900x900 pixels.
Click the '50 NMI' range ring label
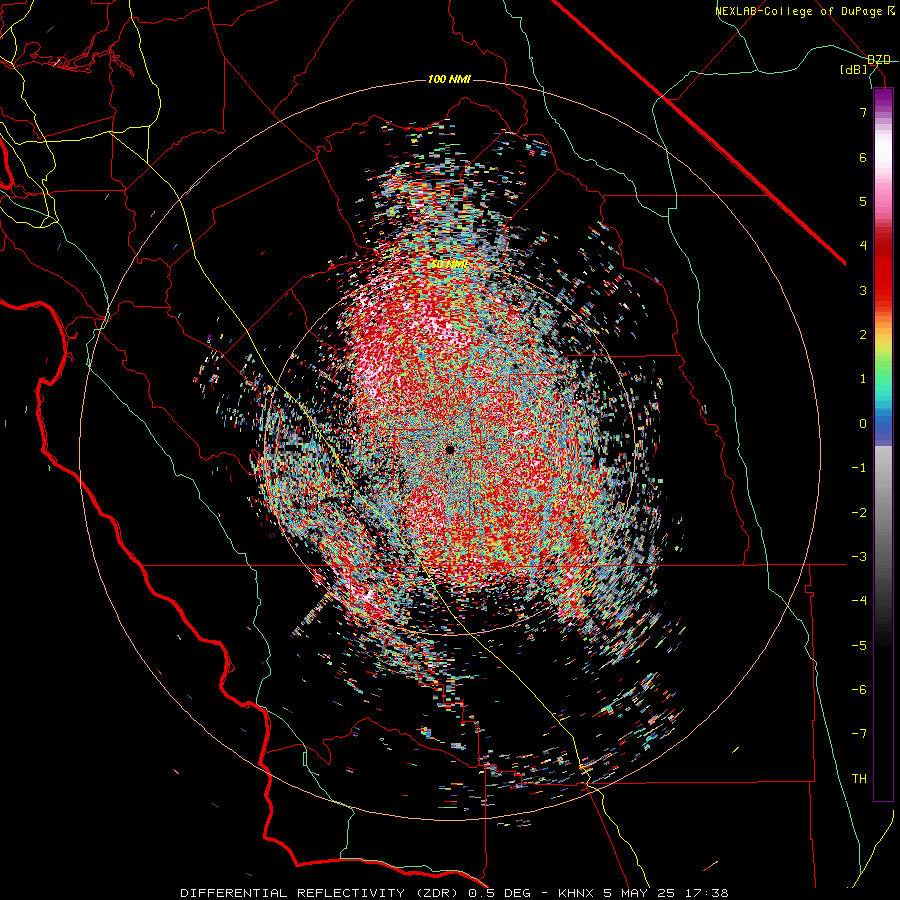click(x=449, y=264)
